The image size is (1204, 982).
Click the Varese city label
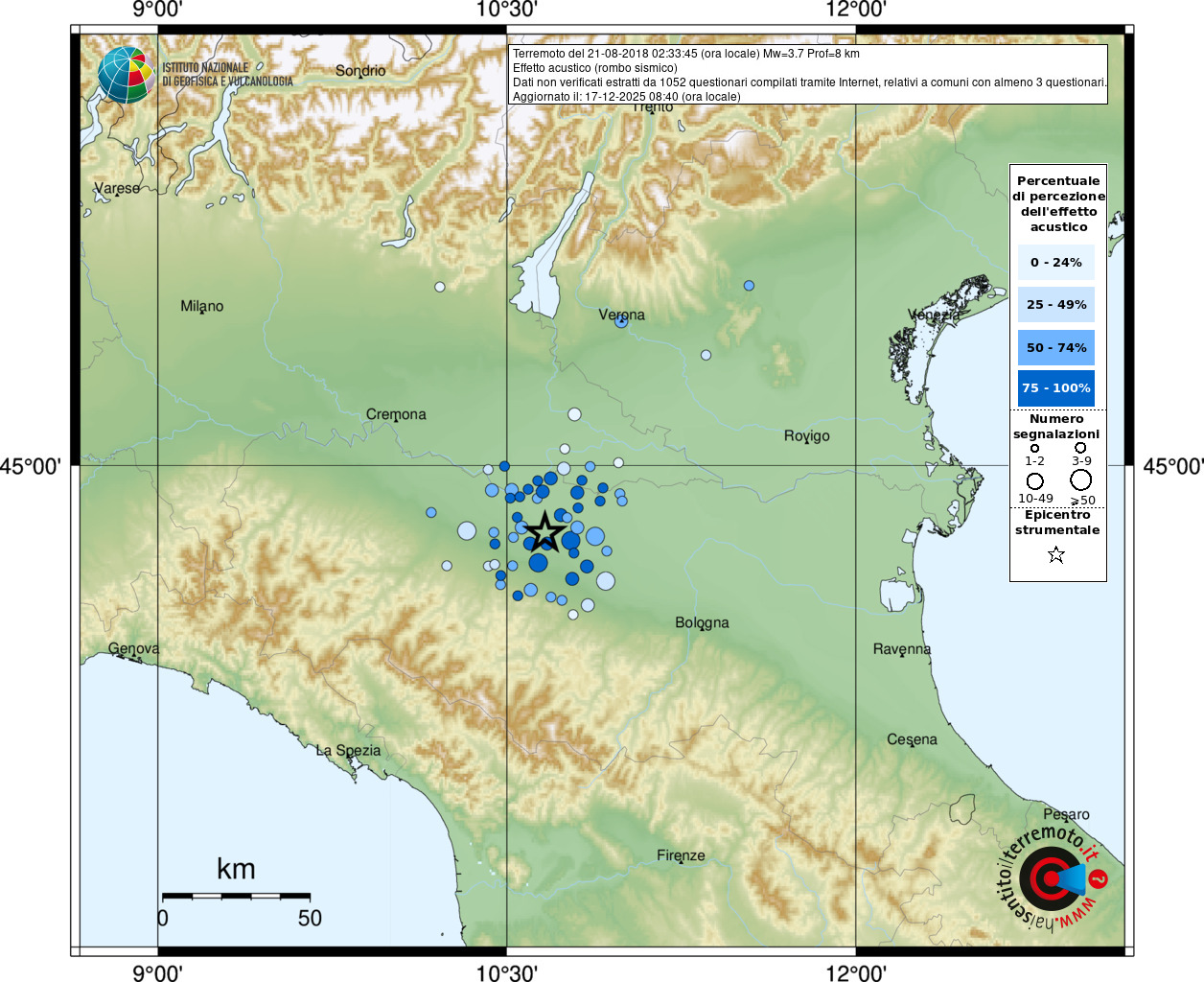(x=117, y=188)
